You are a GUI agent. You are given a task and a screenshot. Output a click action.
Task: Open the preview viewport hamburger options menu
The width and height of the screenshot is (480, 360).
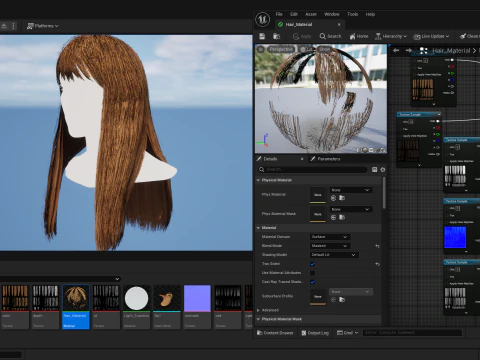(x=261, y=49)
